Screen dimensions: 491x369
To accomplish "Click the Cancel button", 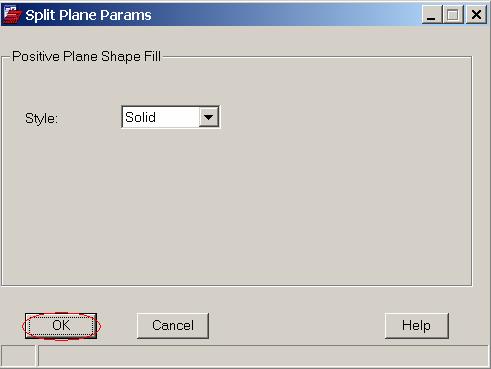I will click(x=173, y=326).
